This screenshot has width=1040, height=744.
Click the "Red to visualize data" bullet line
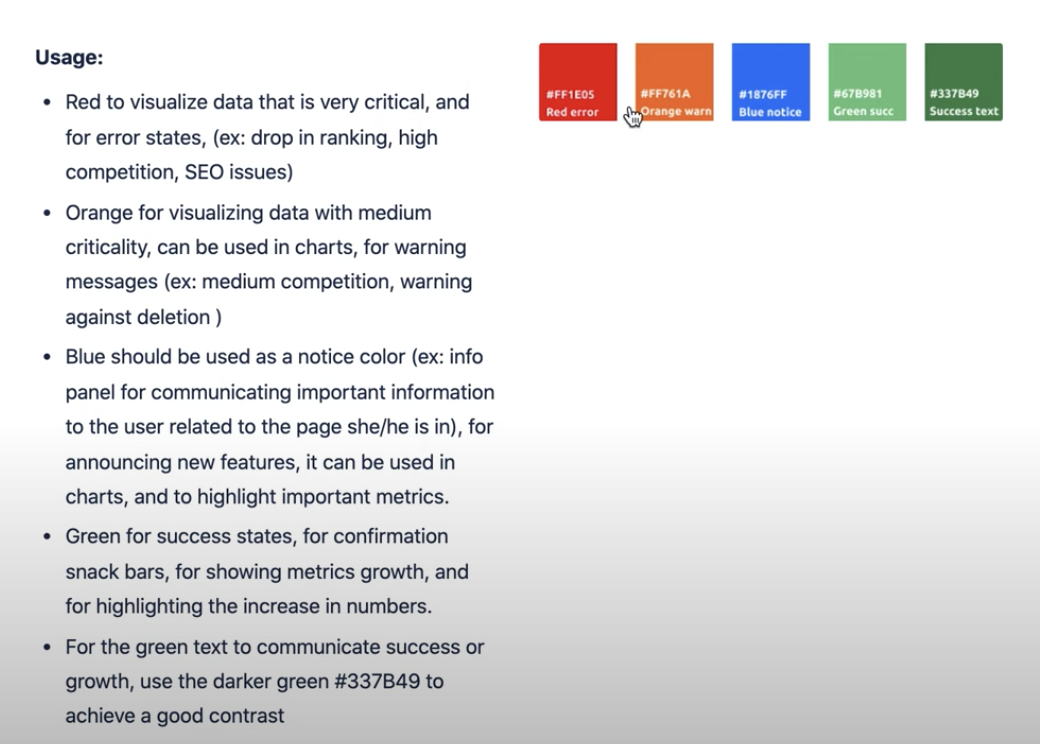coord(267,102)
